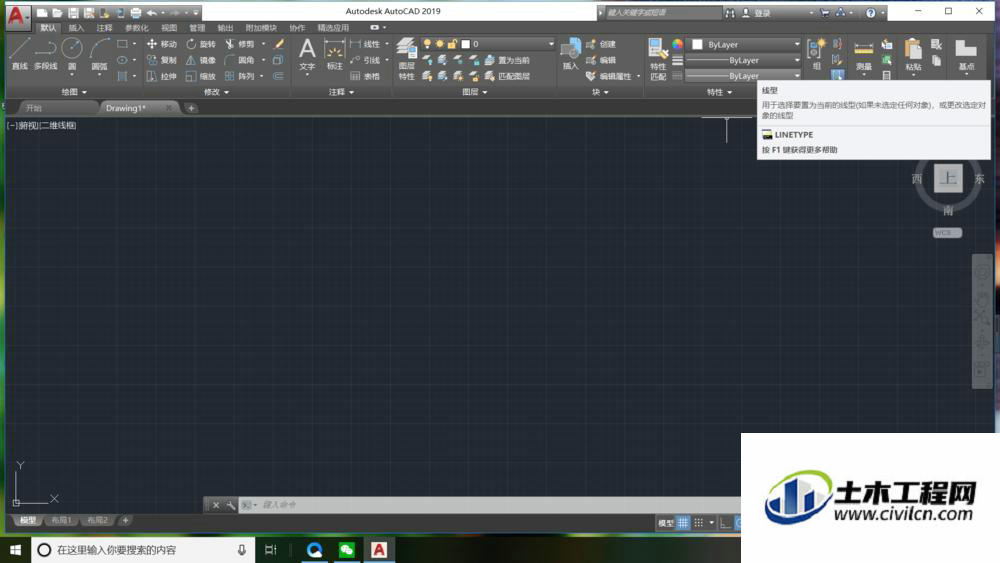Click the Stretch (拉伸) tool
This screenshot has height=563, width=1000.
161,76
